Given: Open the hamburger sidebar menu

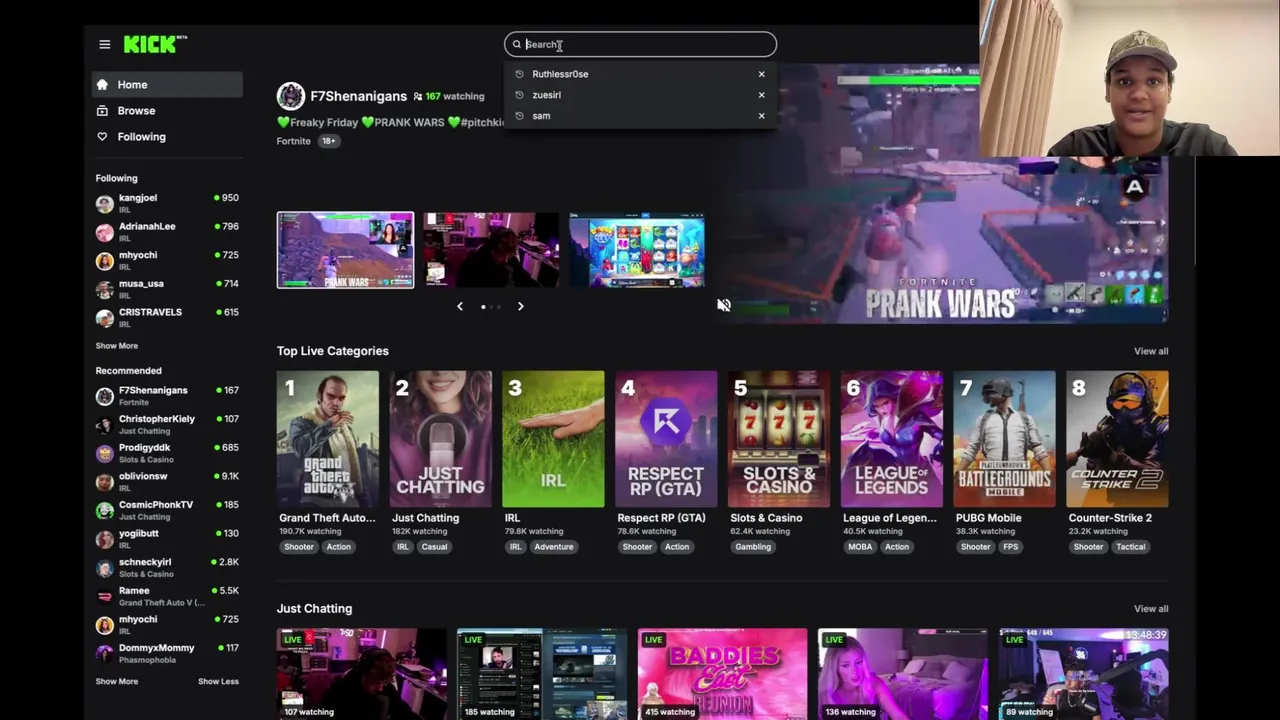Looking at the screenshot, I should pyautogui.click(x=104, y=44).
